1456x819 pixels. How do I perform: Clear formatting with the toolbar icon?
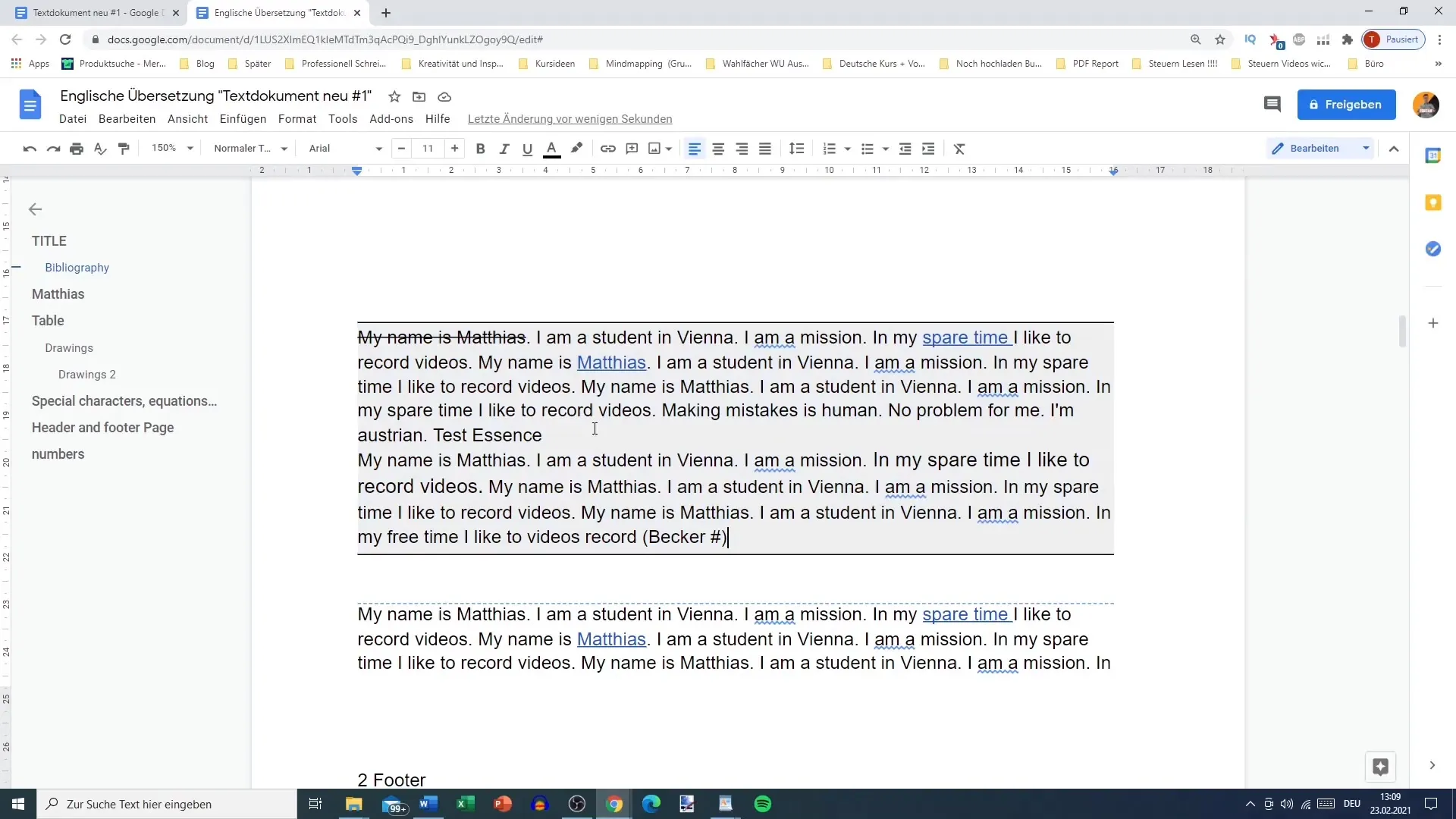pyautogui.click(x=959, y=149)
